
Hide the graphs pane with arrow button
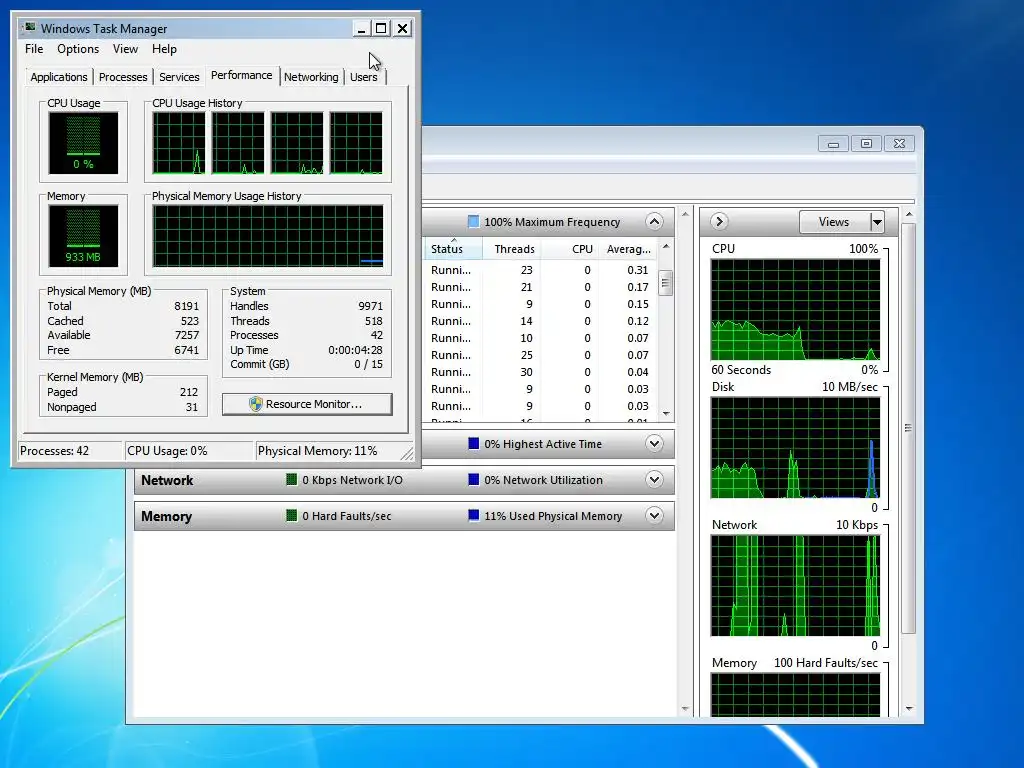[x=719, y=221]
